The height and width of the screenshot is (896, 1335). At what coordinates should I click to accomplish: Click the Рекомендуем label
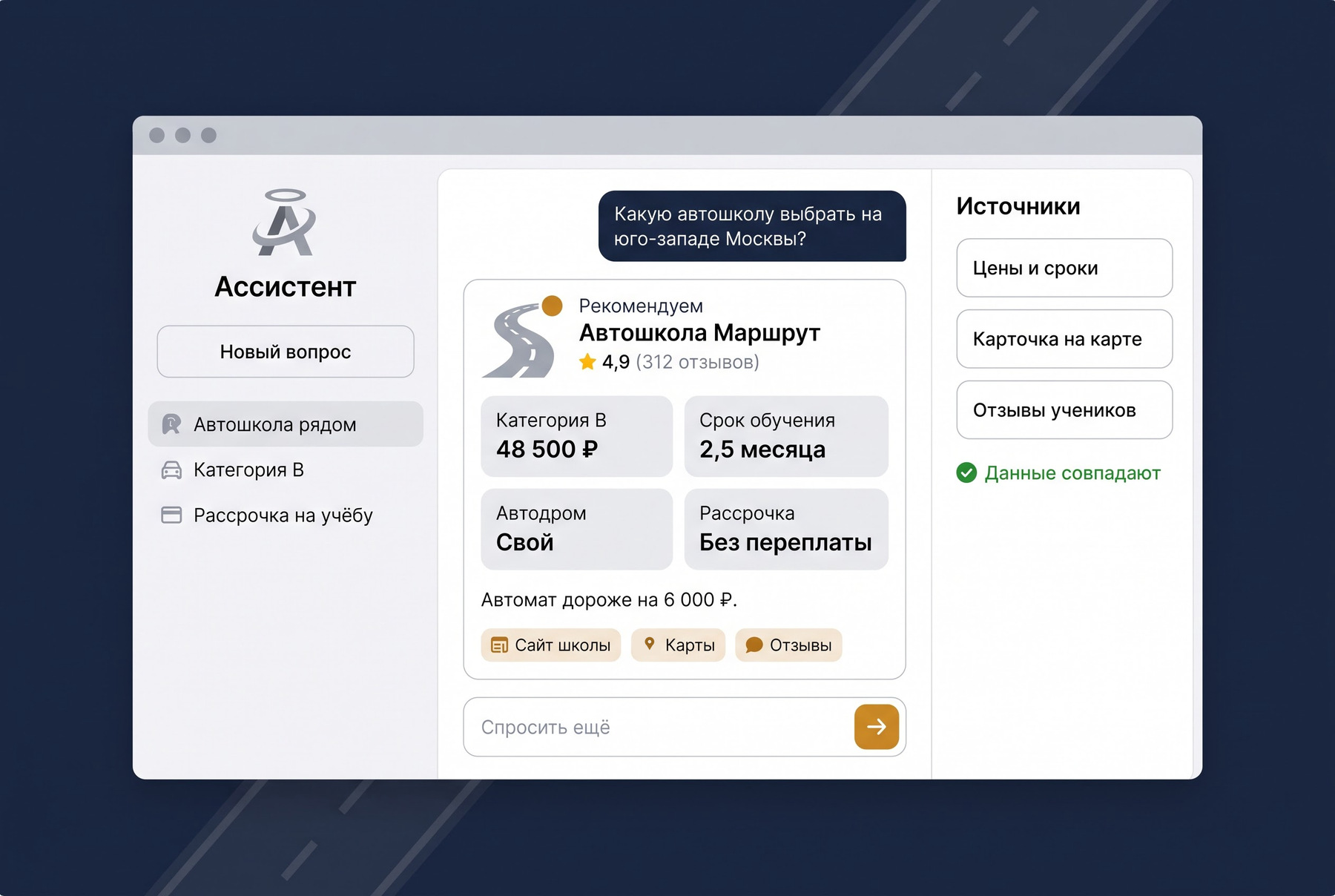pyautogui.click(x=641, y=306)
